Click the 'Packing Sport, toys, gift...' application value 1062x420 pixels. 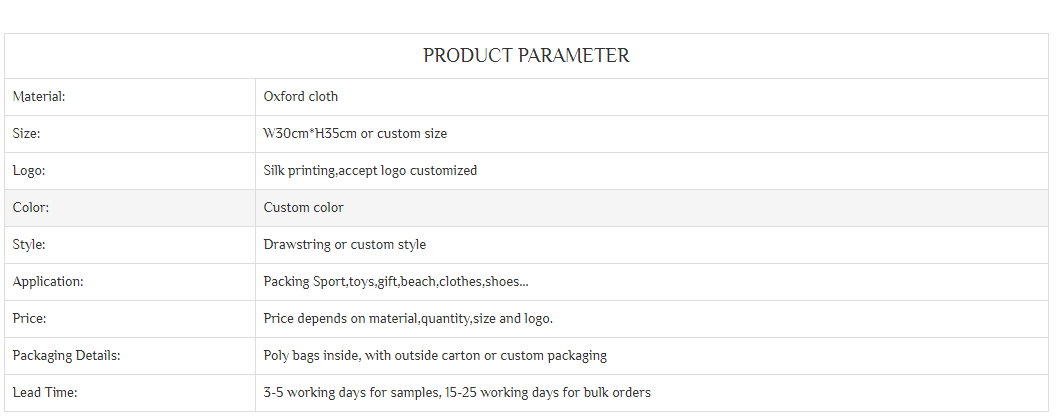[x=396, y=282]
